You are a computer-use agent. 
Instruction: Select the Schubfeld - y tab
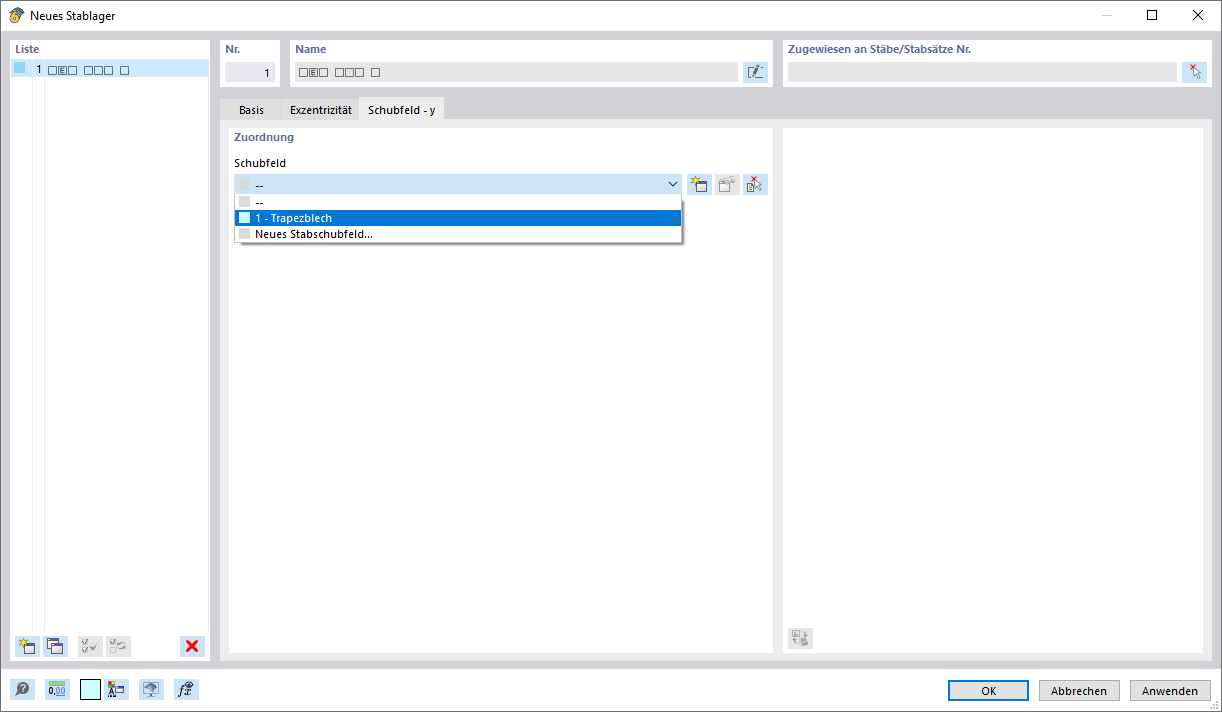[x=401, y=110]
